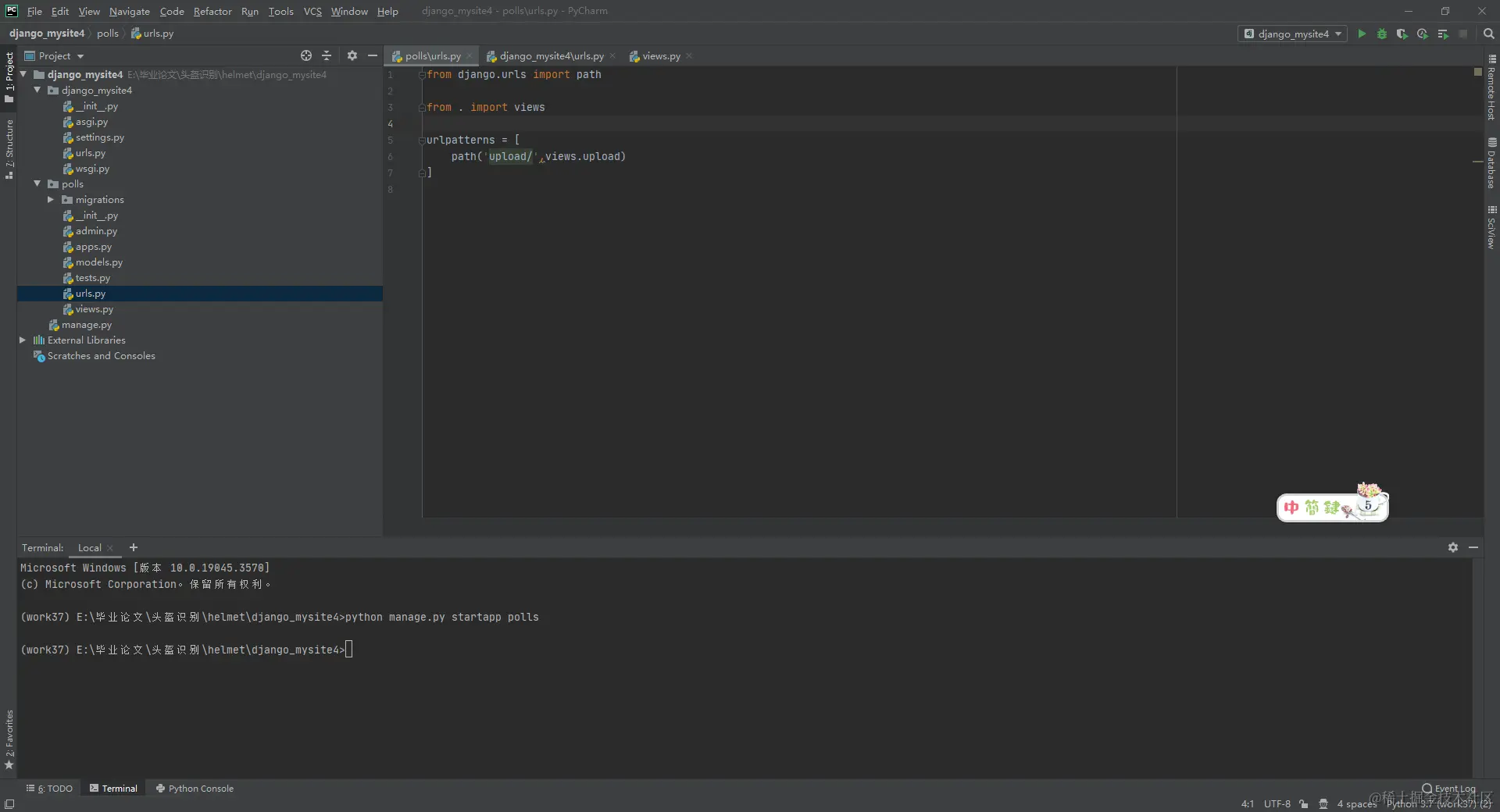The image size is (1500, 812).
Task: Fold the first import line in editor
Action: coord(422,75)
